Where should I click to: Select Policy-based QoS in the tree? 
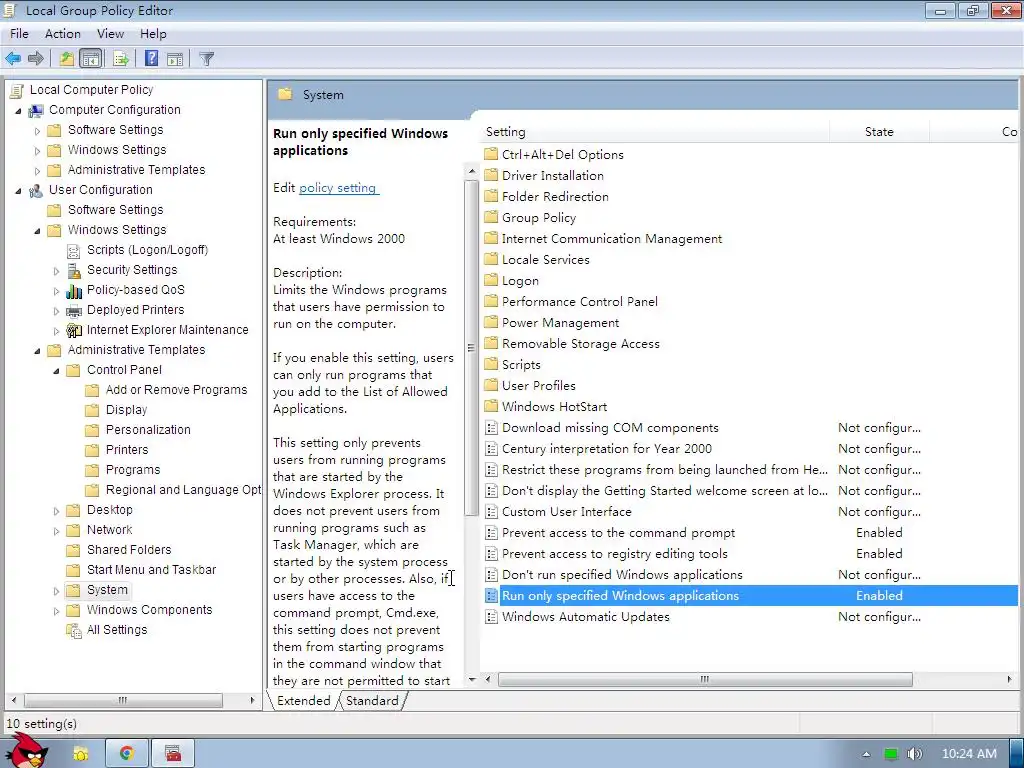(136, 290)
